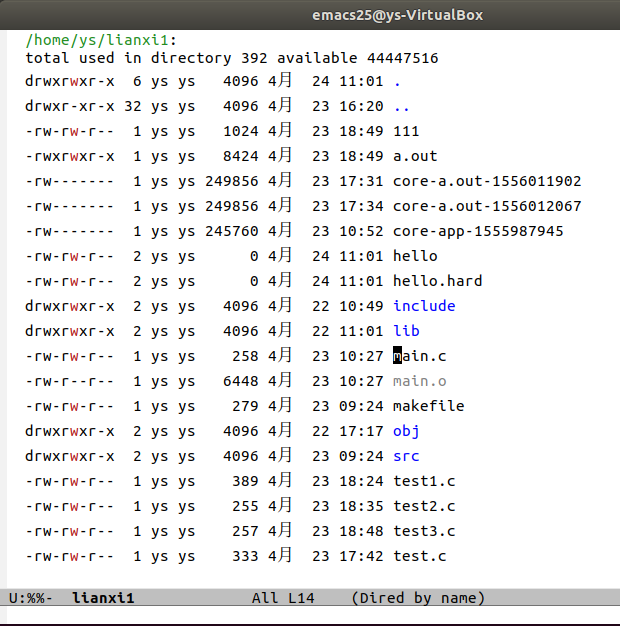Click '(Dired by name)' mode indicator
The image size is (620, 626).
click(x=418, y=598)
